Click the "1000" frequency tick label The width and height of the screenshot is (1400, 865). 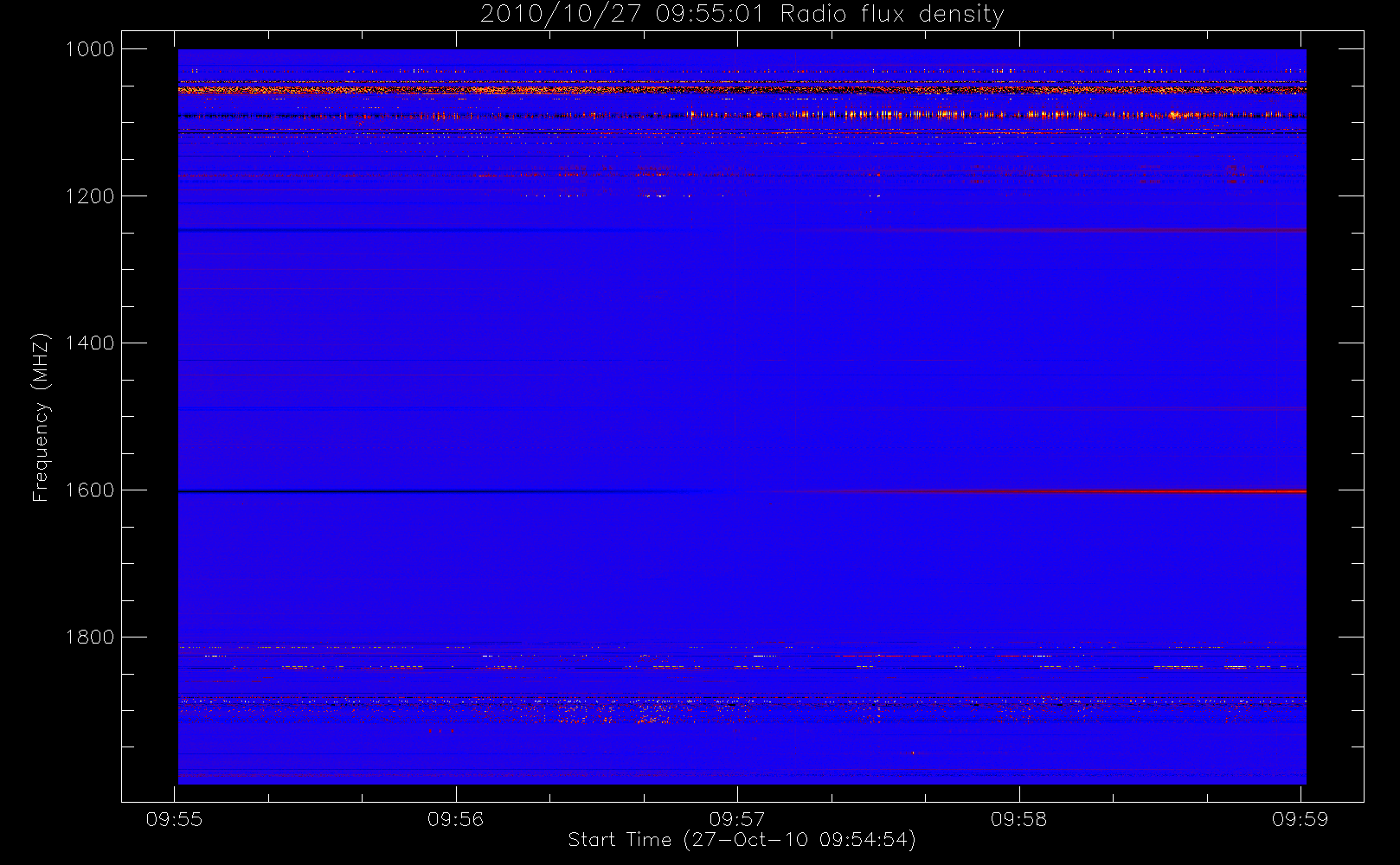91,49
